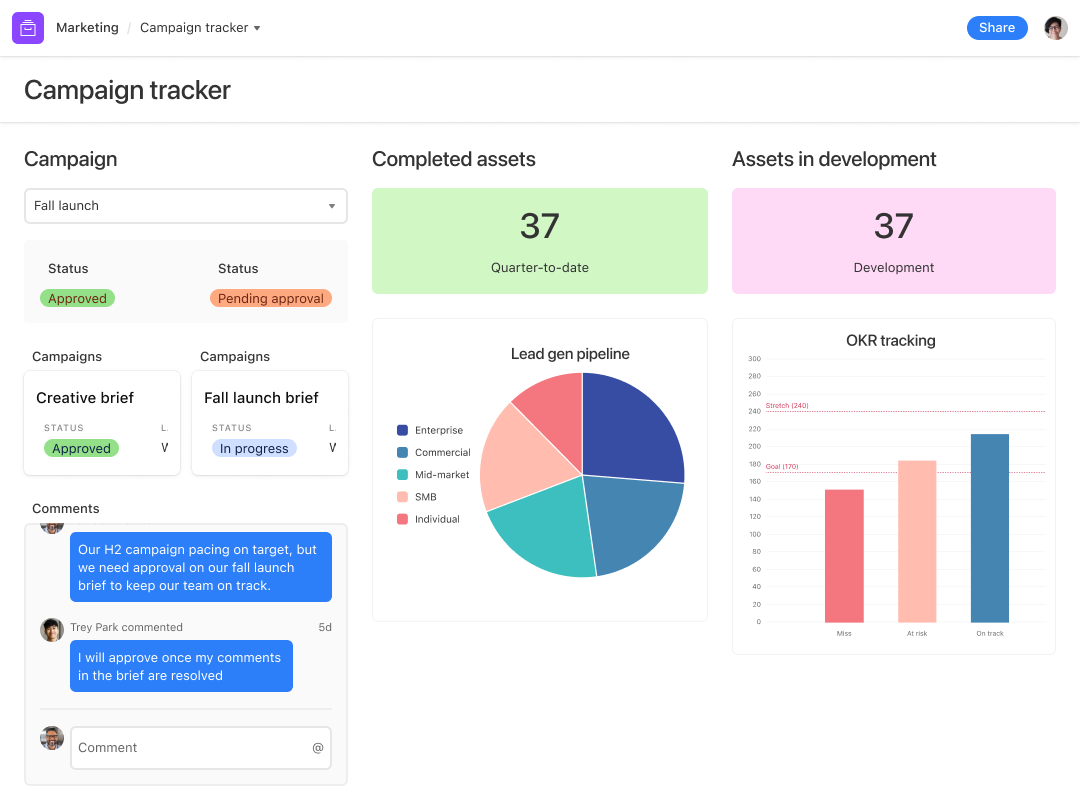Click the Mid-market legend marker icon
Screen dimensions: 1080x810
pyautogui.click(x=400, y=474)
